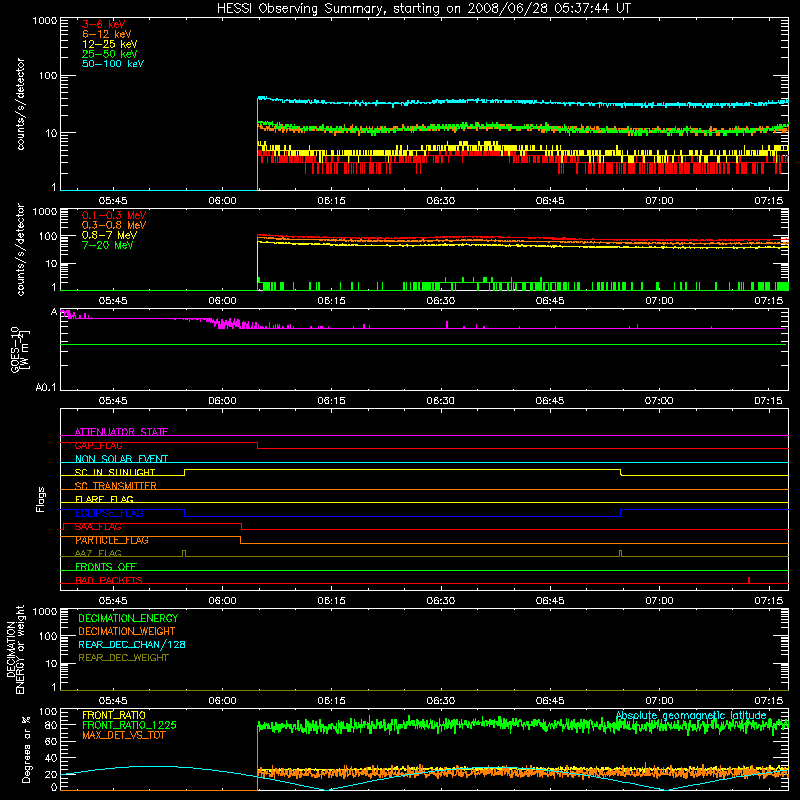Select the ATTENUATOR_STATE flag label

[121, 432]
